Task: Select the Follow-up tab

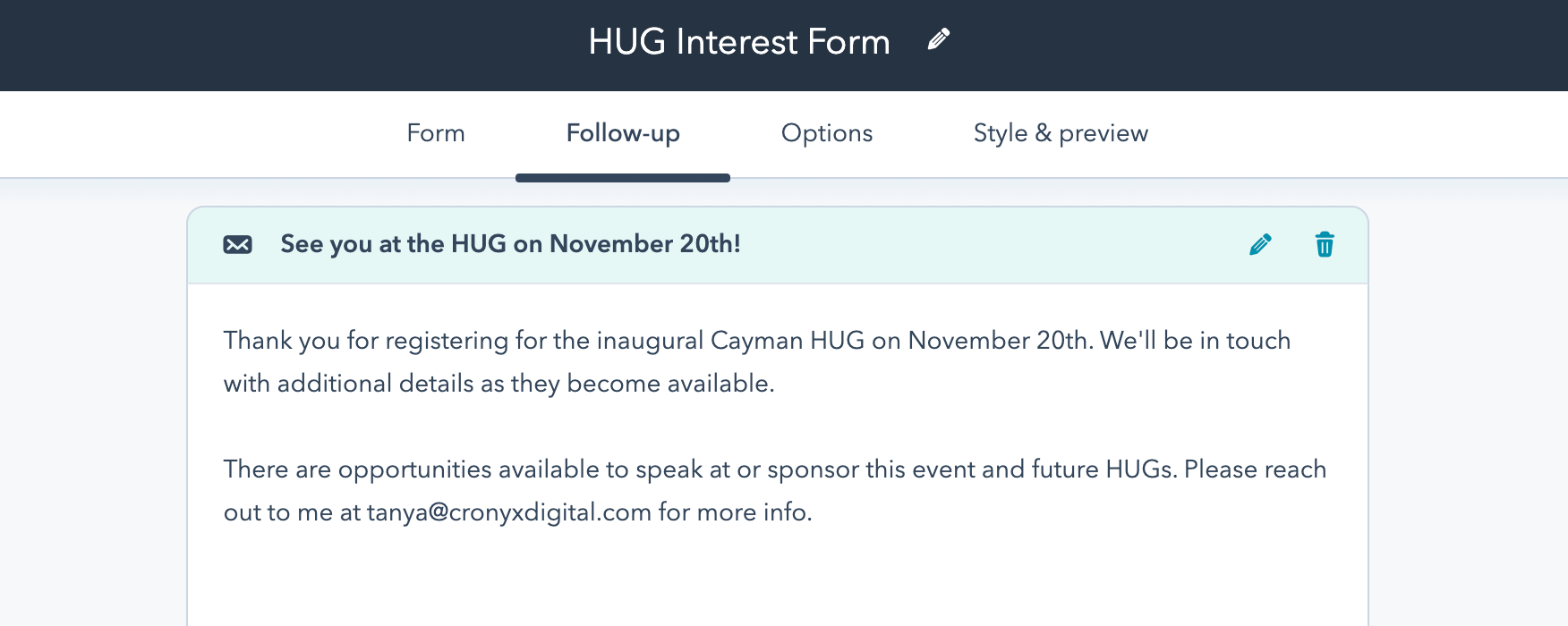Action: pos(623,133)
